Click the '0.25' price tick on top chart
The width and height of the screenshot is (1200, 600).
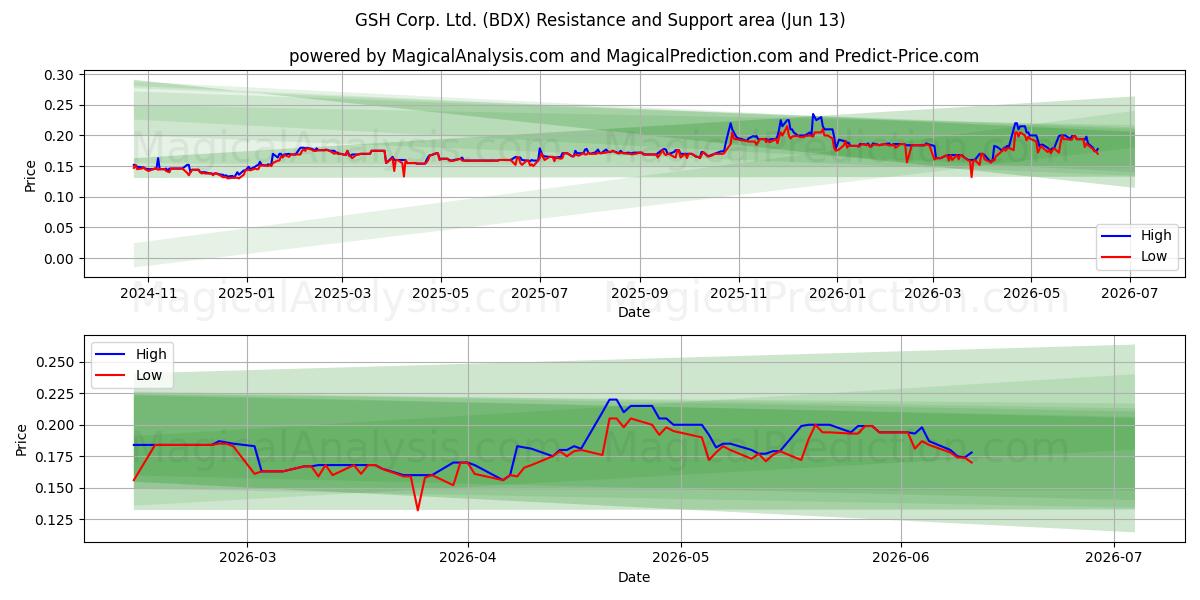click(59, 105)
